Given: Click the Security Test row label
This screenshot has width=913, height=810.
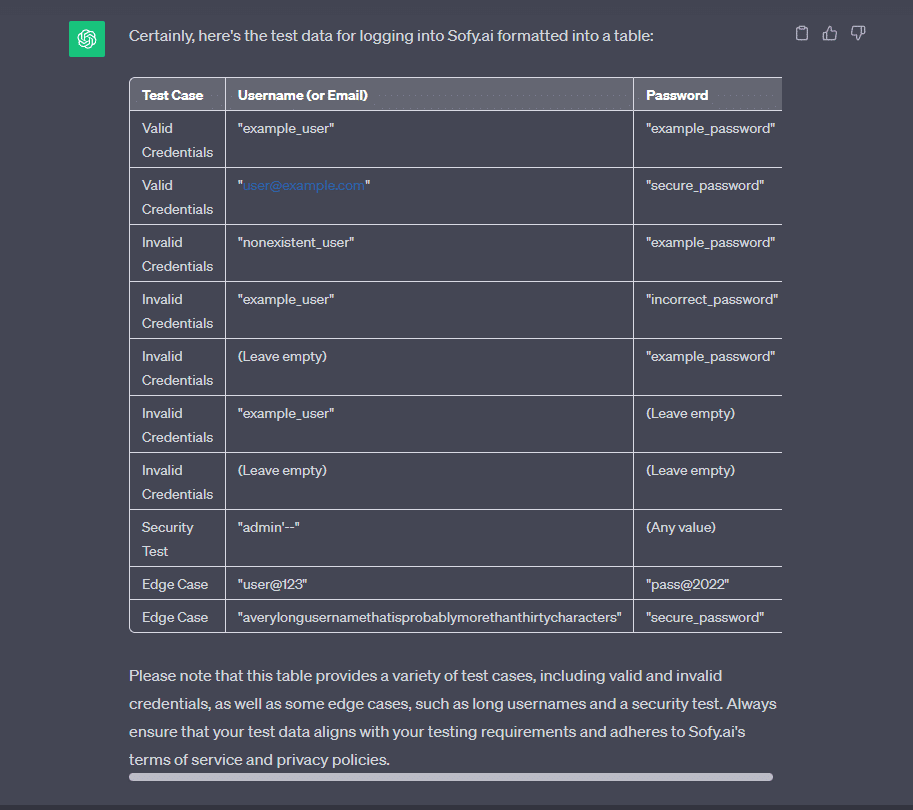Looking at the screenshot, I should click(178, 538).
